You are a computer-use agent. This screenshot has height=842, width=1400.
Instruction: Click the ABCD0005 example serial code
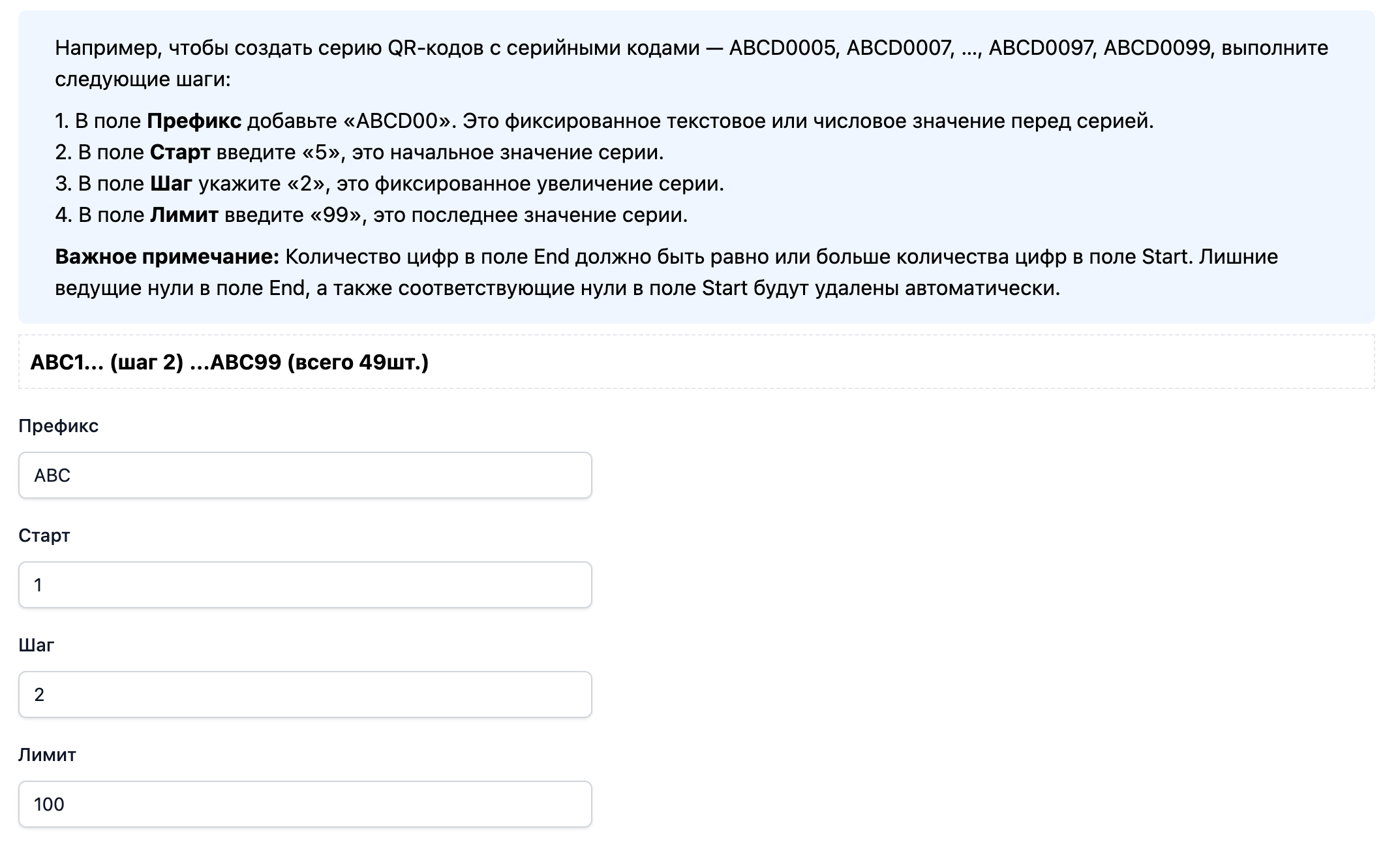point(782,48)
